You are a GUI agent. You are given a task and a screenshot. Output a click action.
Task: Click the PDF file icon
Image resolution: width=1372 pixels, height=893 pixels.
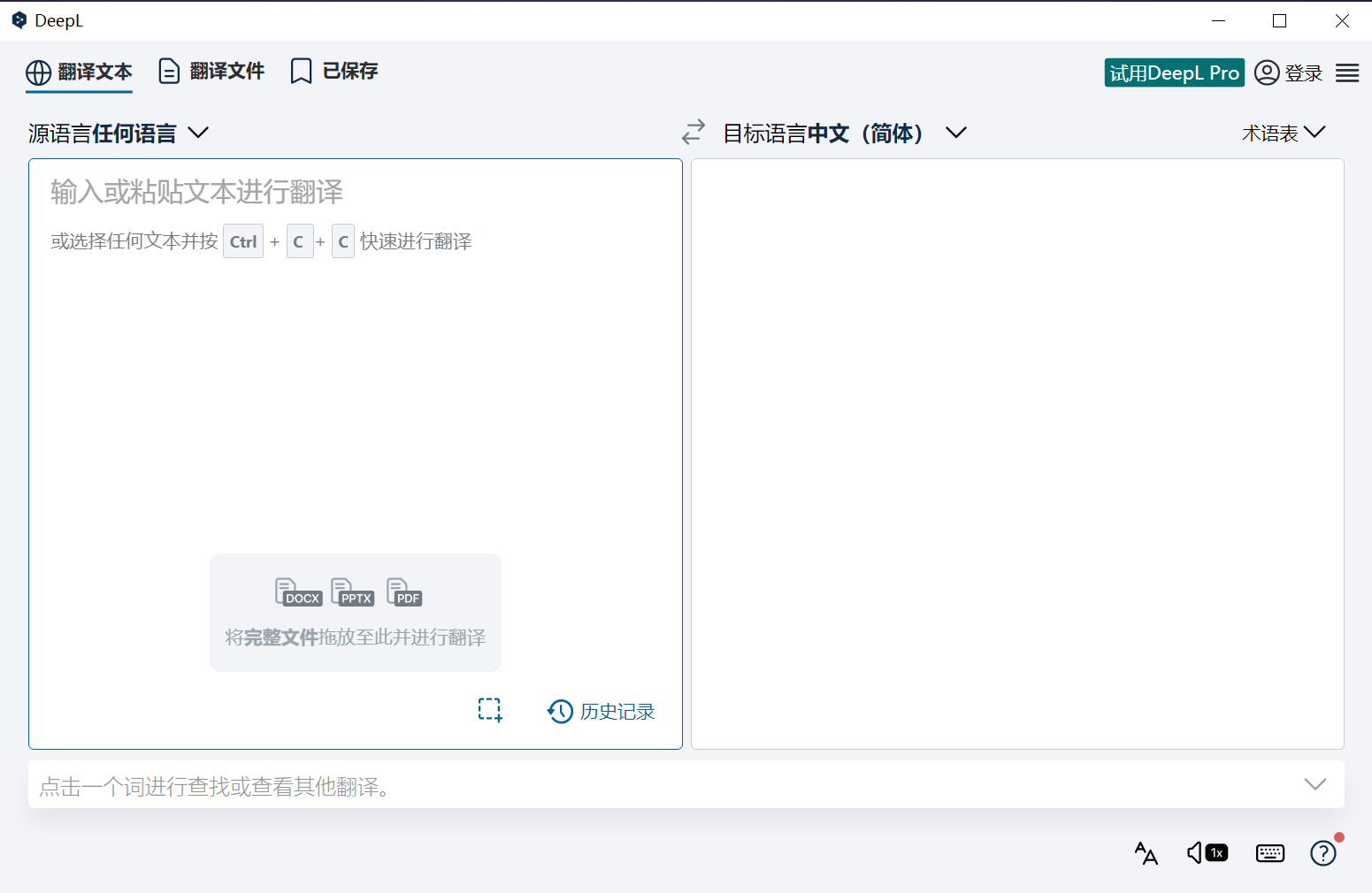tap(403, 592)
